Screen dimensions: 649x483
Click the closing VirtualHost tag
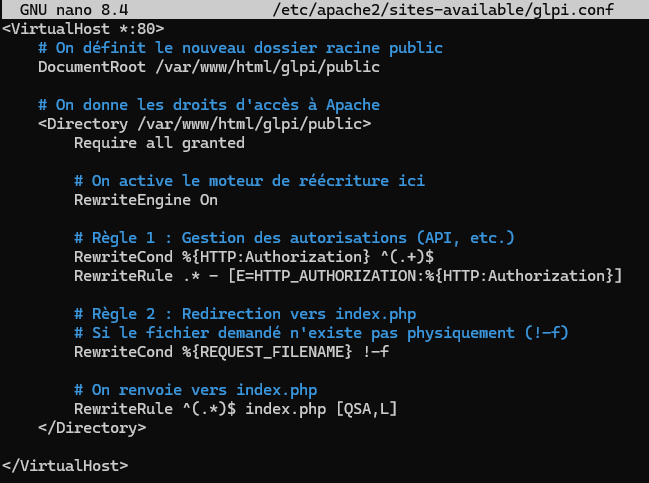pos(65,466)
